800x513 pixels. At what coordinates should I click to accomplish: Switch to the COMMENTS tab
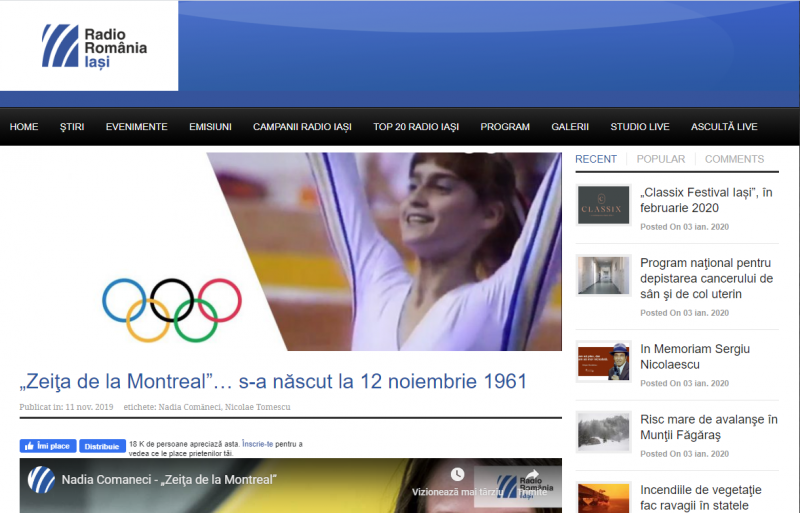(x=734, y=159)
